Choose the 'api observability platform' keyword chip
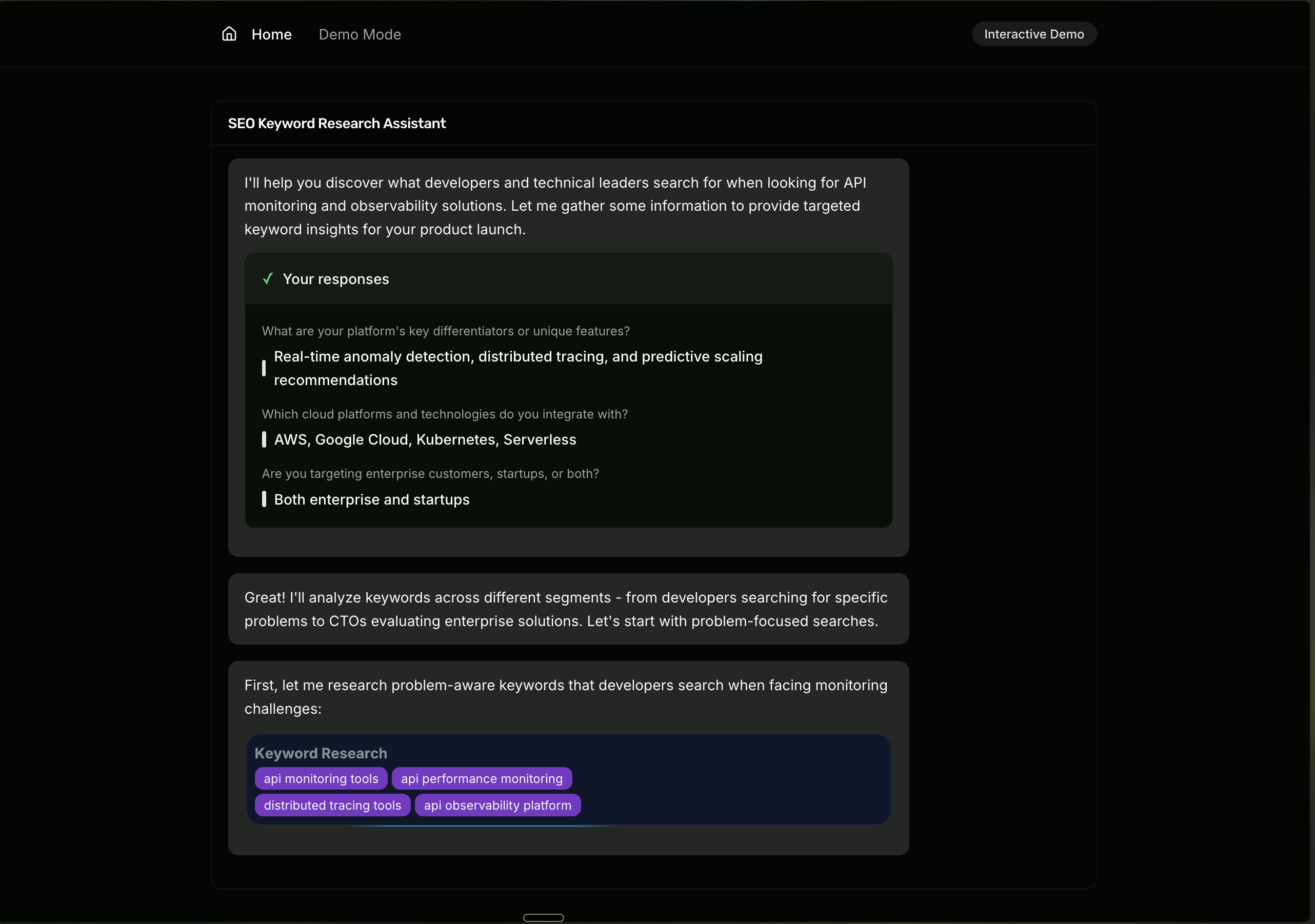 pos(497,805)
